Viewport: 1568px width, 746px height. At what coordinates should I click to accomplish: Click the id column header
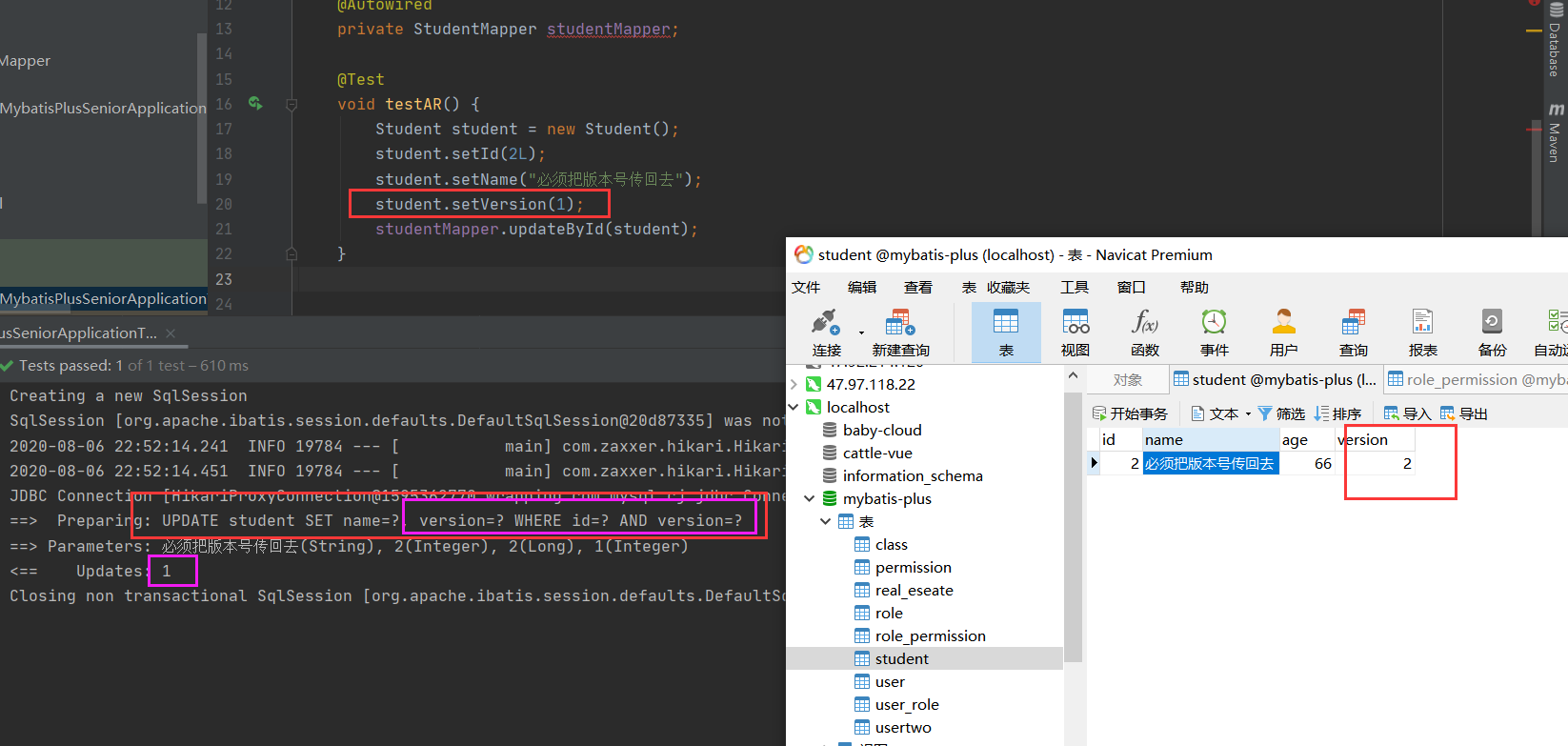[x=1120, y=440]
